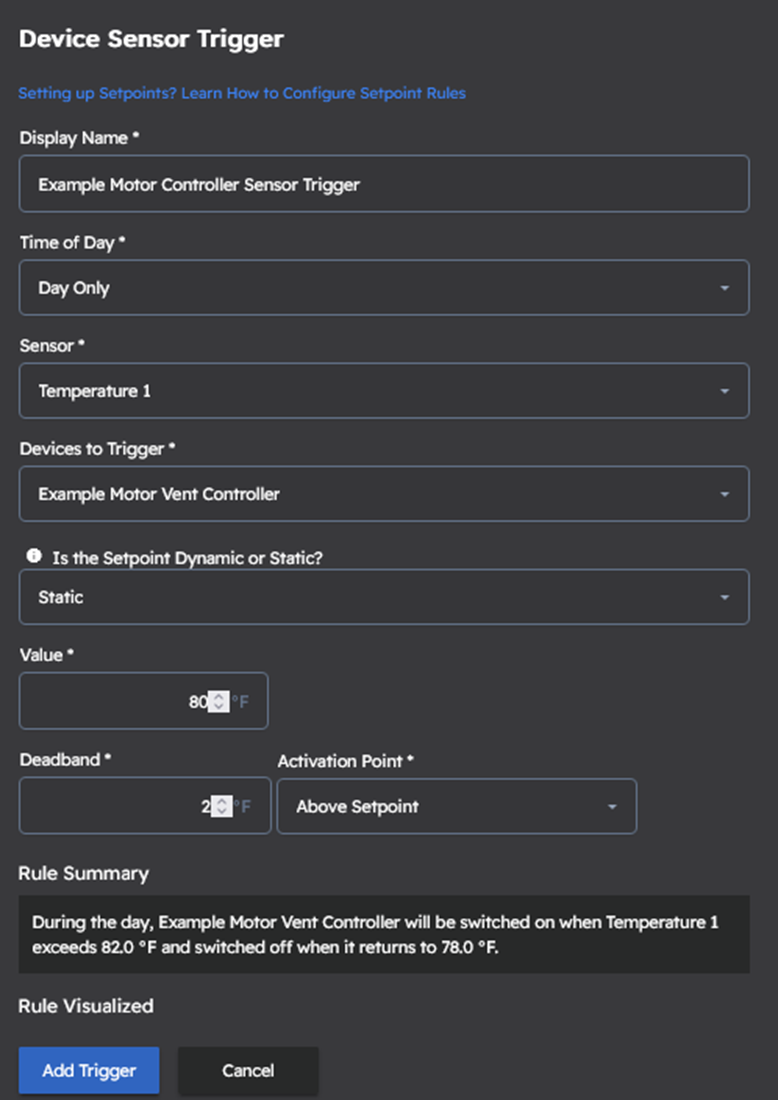Open the Time of Day dropdown

tap(383, 288)
